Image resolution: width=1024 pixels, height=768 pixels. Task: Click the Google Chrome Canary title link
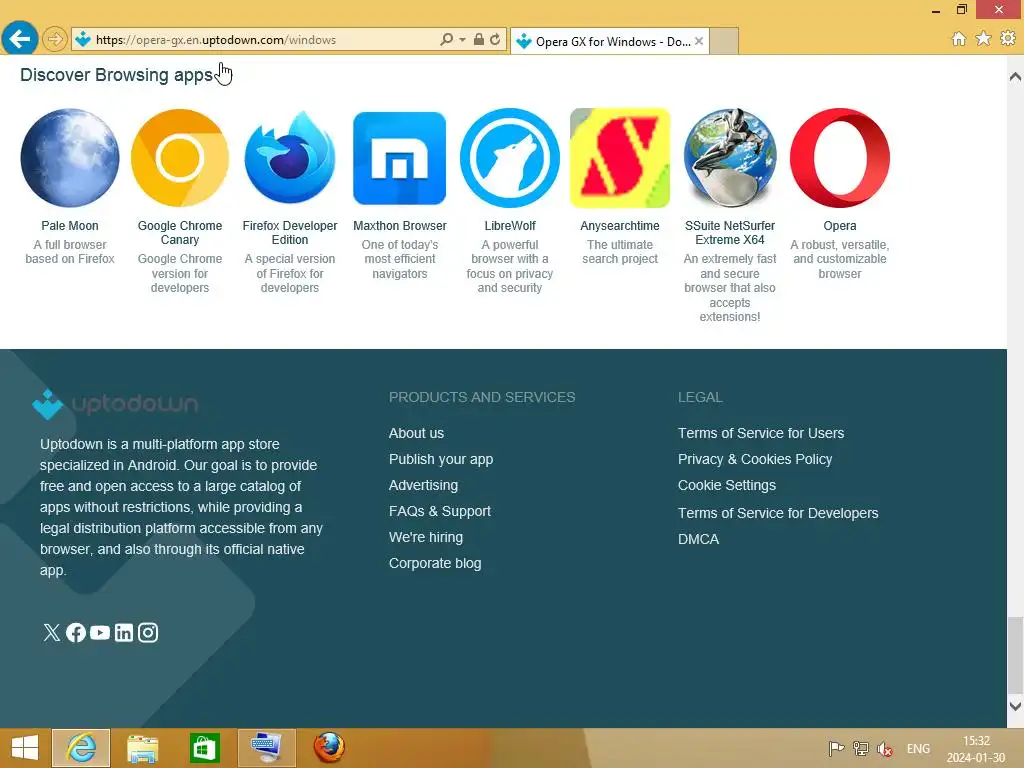pyautogui.click(x=180, y=232)
